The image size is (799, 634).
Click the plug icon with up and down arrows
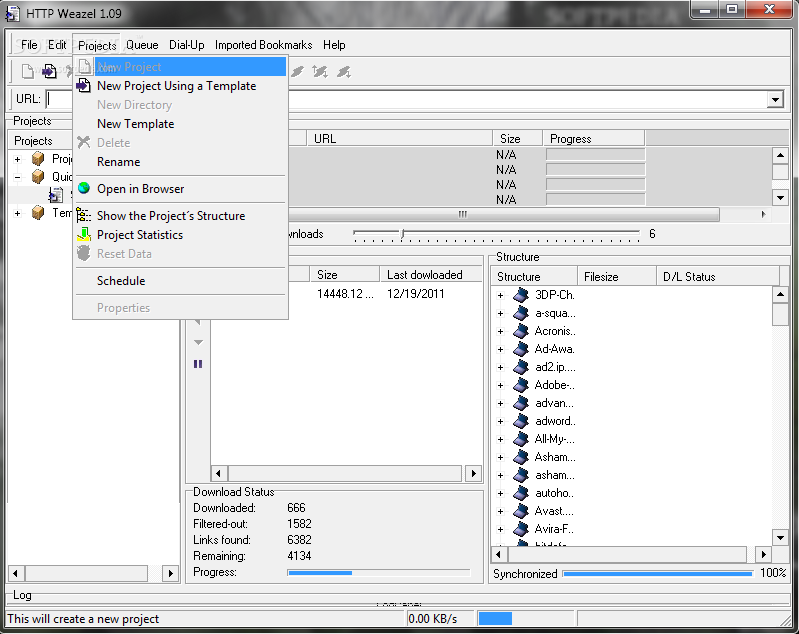321,72
